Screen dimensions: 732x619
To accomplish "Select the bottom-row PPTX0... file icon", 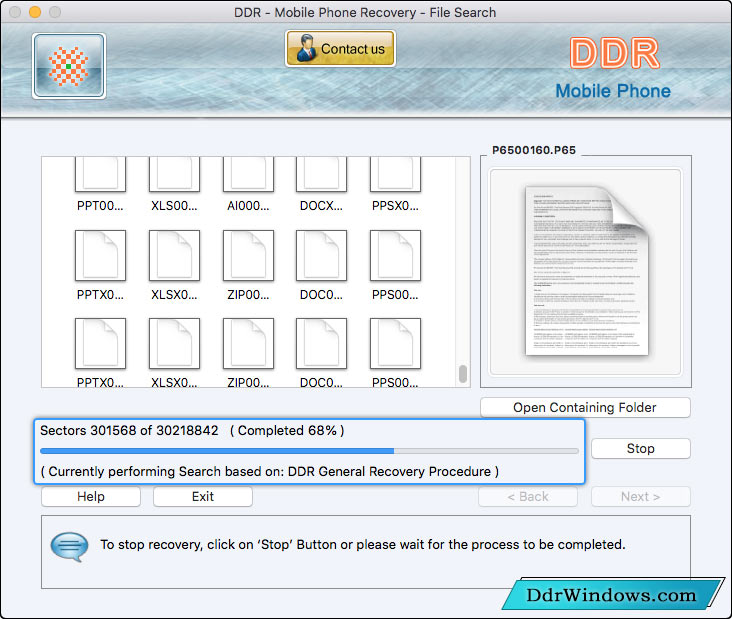I will pos(100,344).
